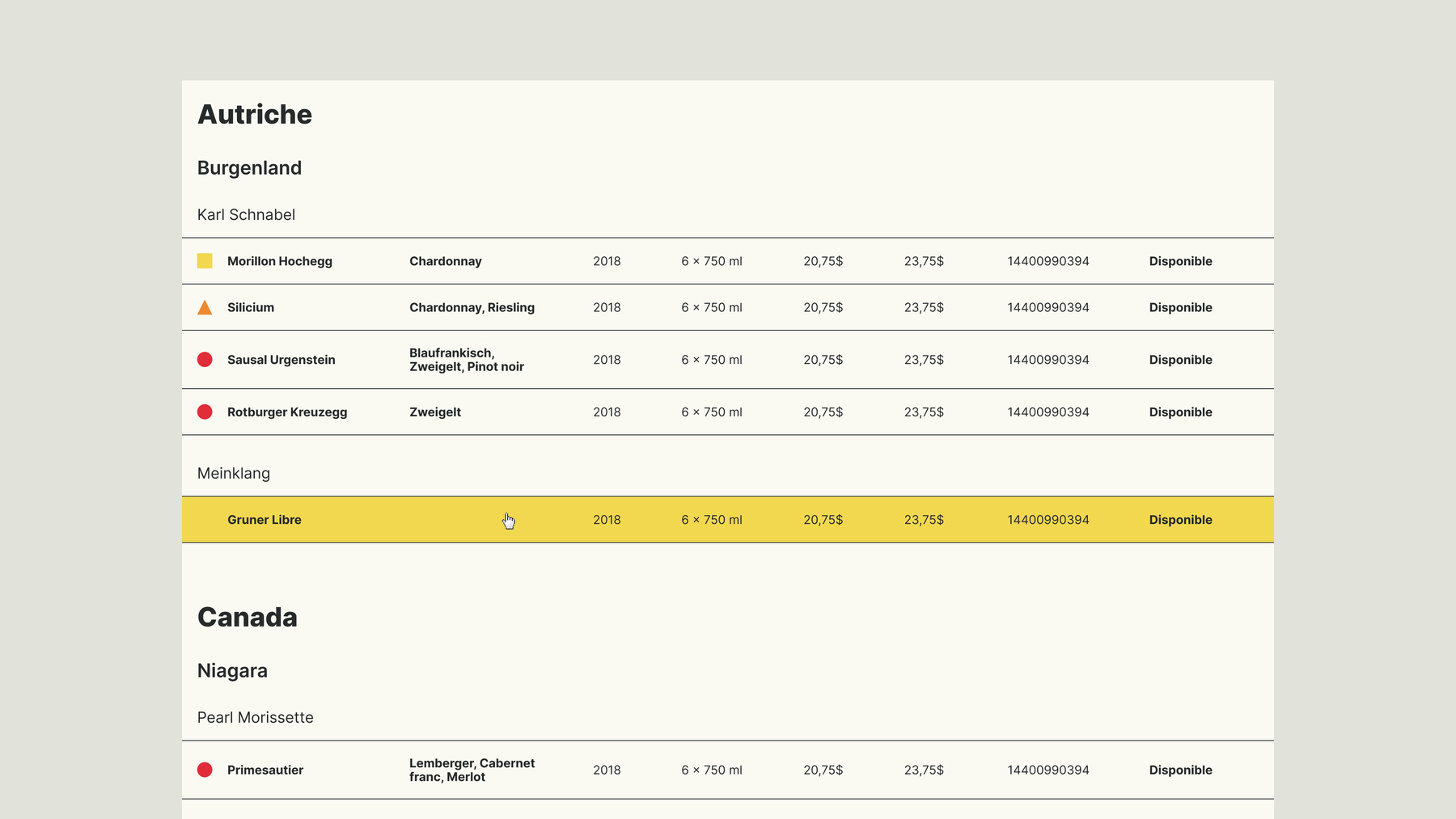Click the red circle icon beside Primesautier

(x=205, y=770)
